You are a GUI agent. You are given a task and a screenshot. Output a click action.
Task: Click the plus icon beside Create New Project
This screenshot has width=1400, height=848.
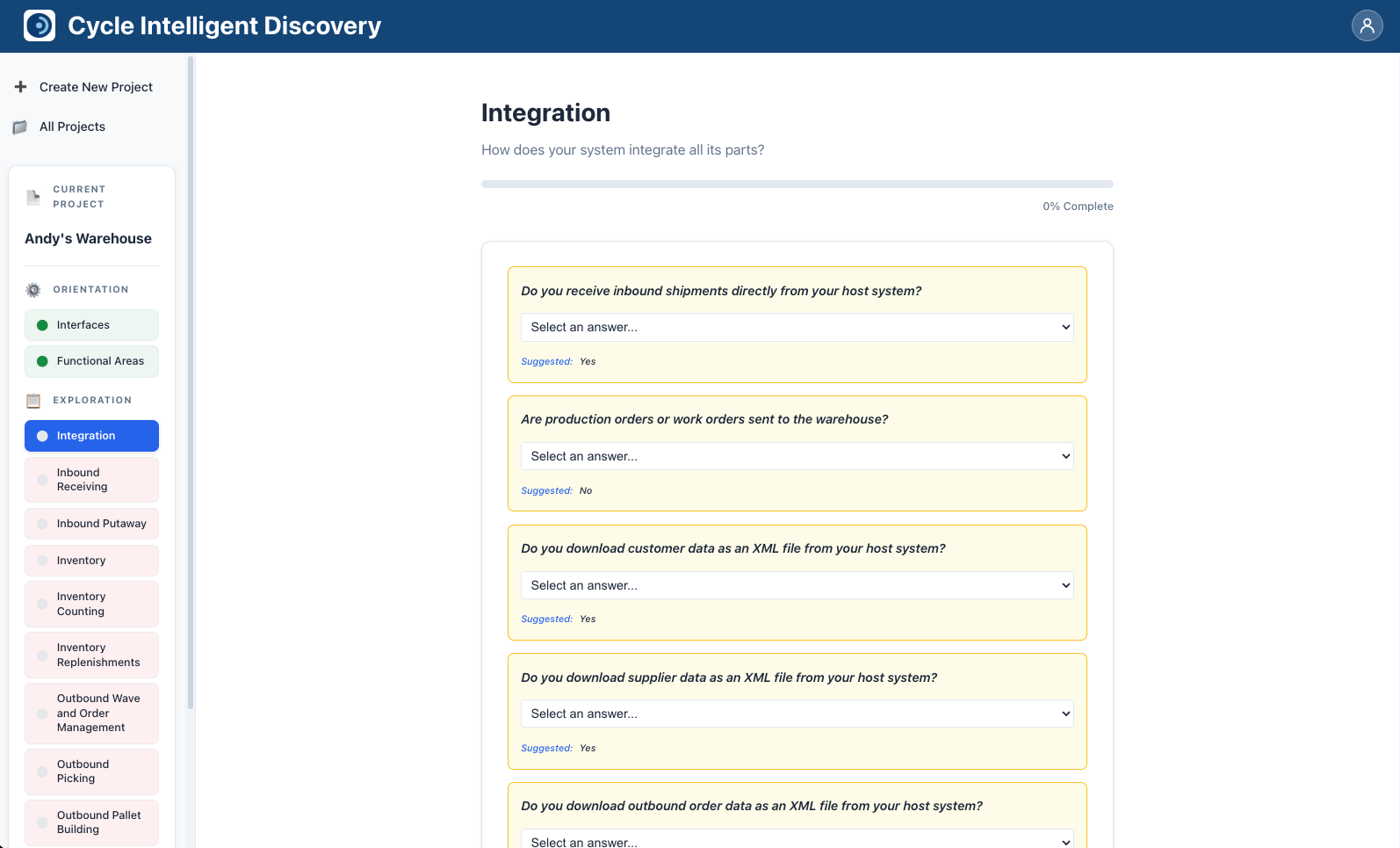pyautogui.click(x=21, y=86)
